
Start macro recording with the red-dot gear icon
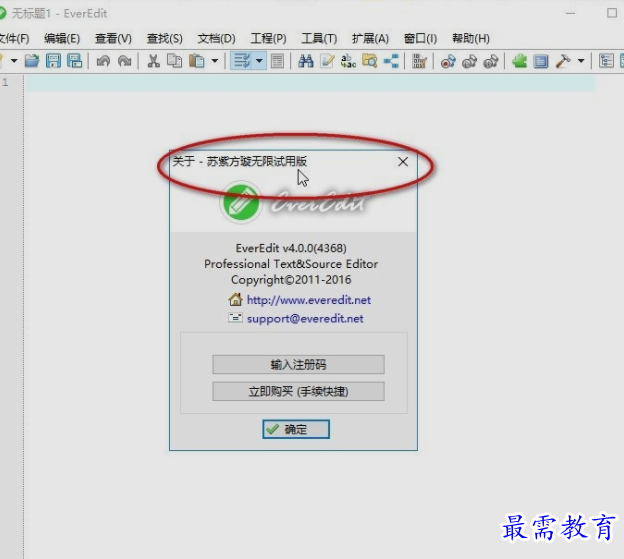[x=448, y=61]
